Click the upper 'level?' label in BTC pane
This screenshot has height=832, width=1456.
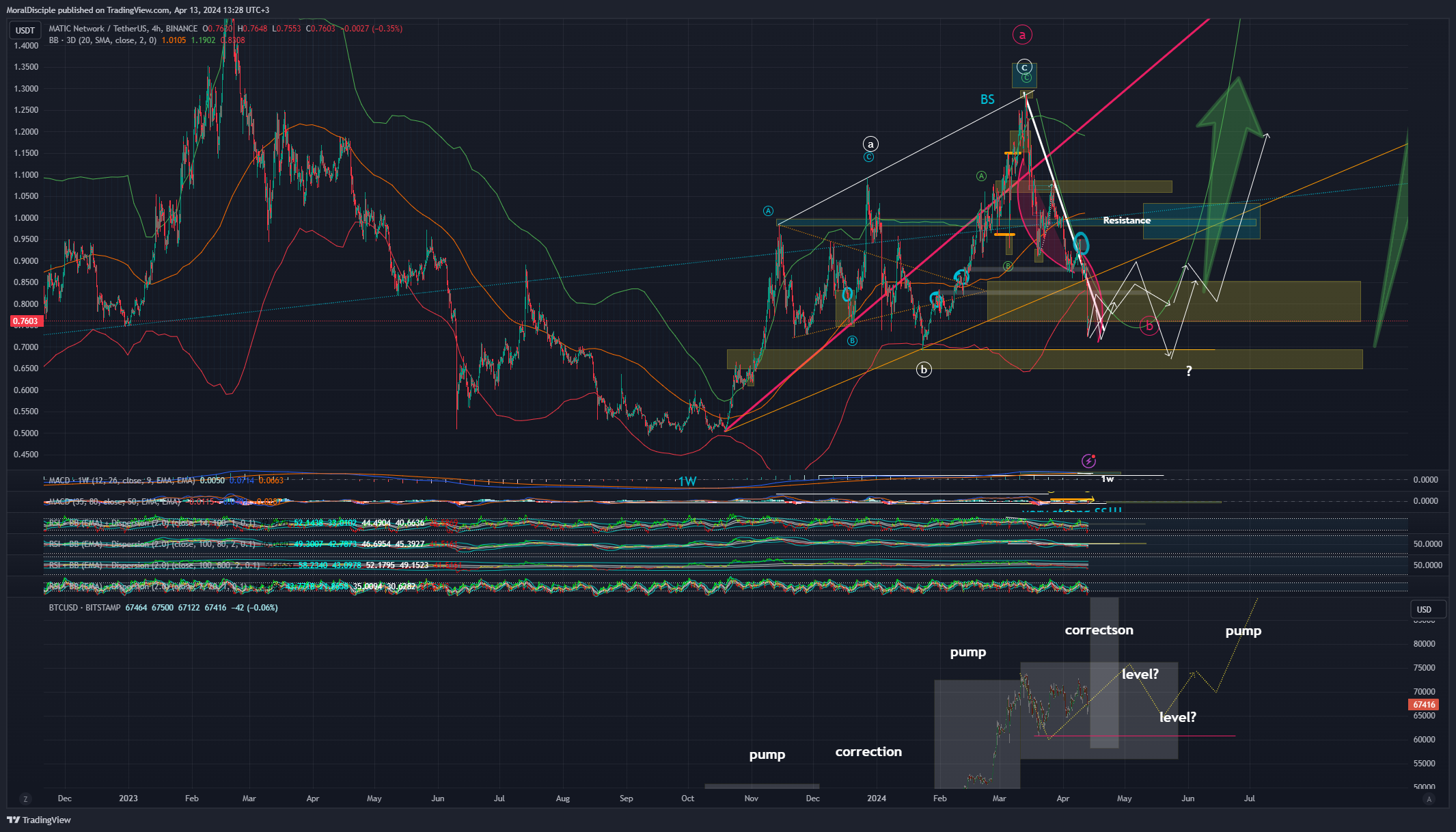[1140, 674]
